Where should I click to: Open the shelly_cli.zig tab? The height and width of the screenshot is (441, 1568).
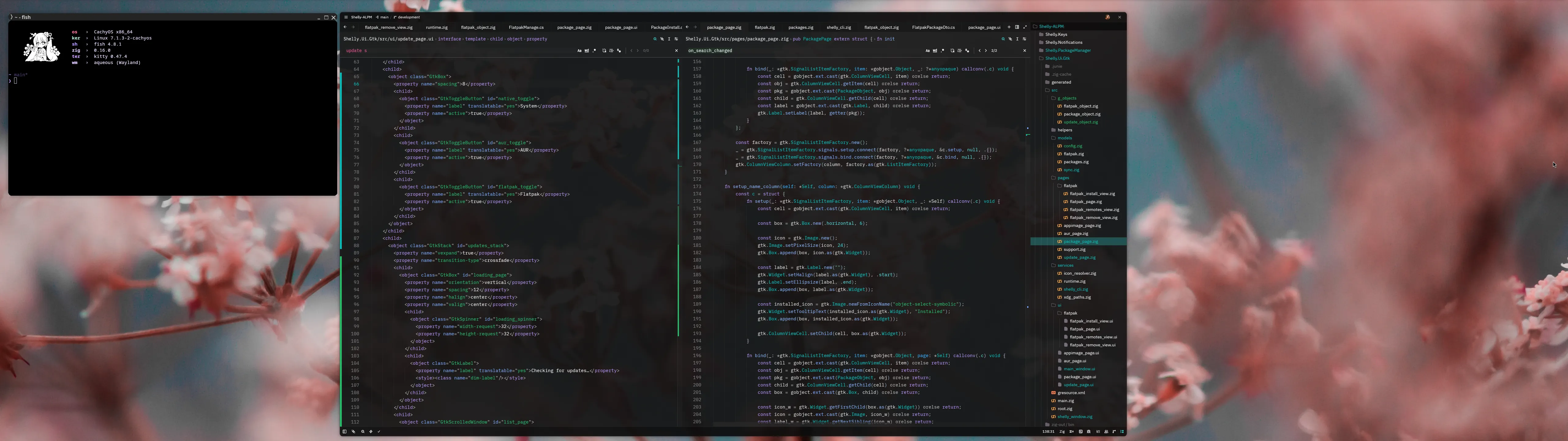pyautogui.click(x=839, y=28)
